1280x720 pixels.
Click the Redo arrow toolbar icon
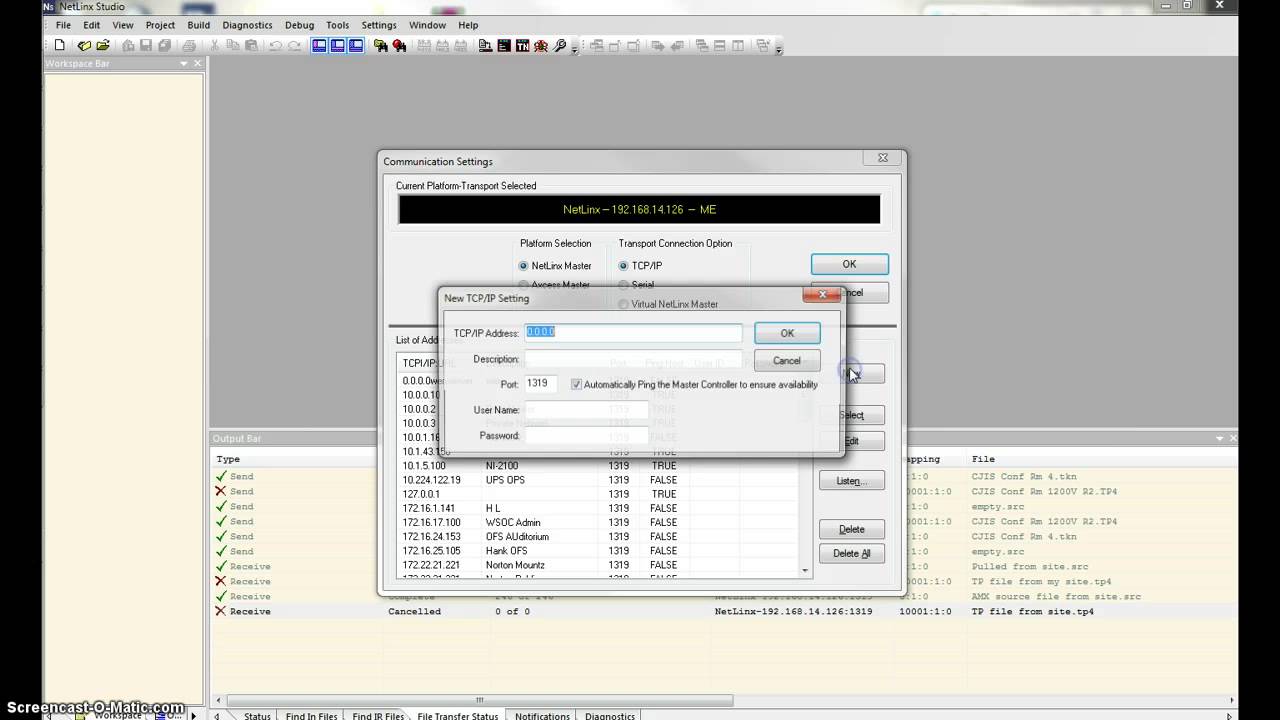click(294, 45)
